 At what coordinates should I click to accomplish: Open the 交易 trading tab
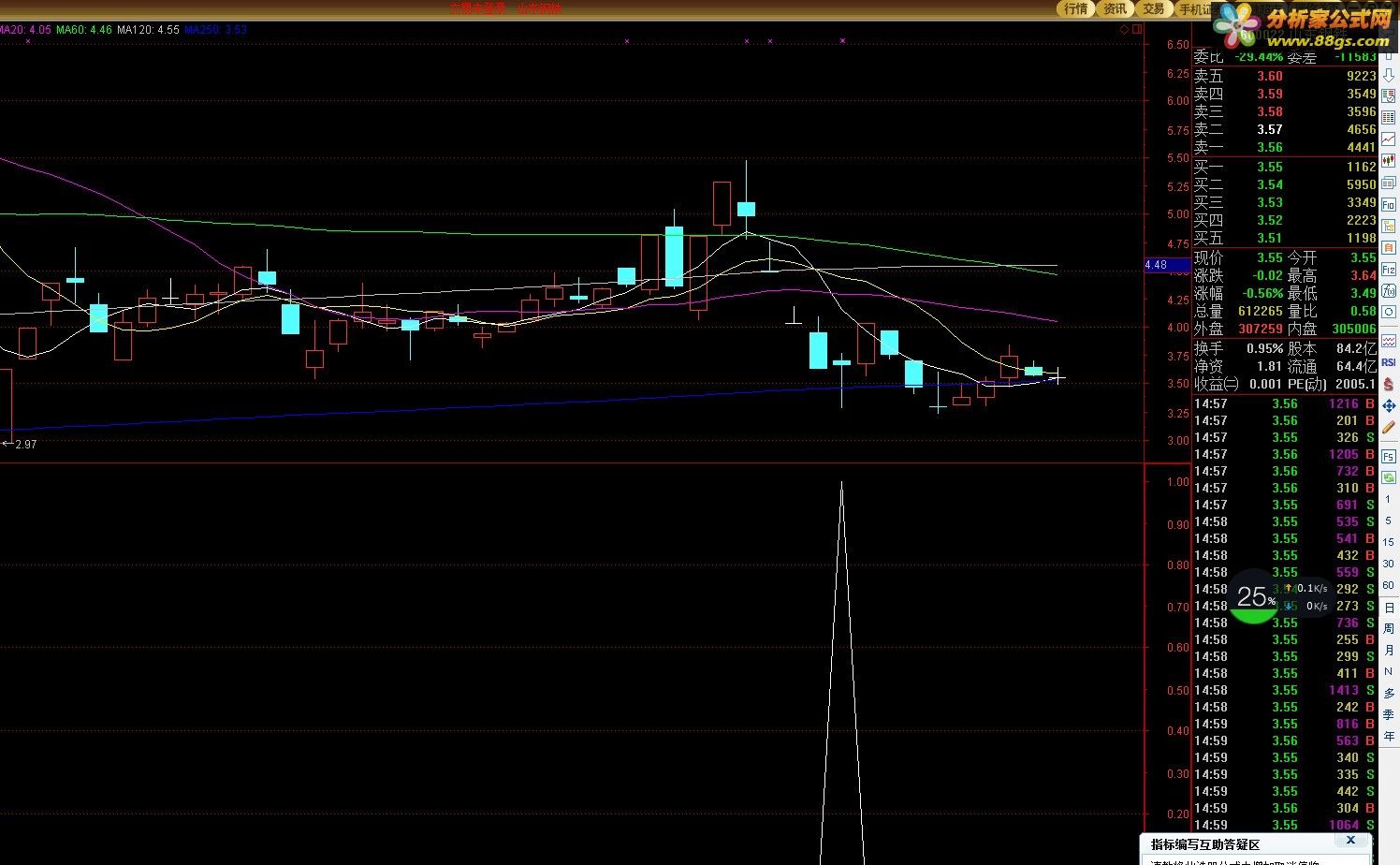(x=1154, y=8)
